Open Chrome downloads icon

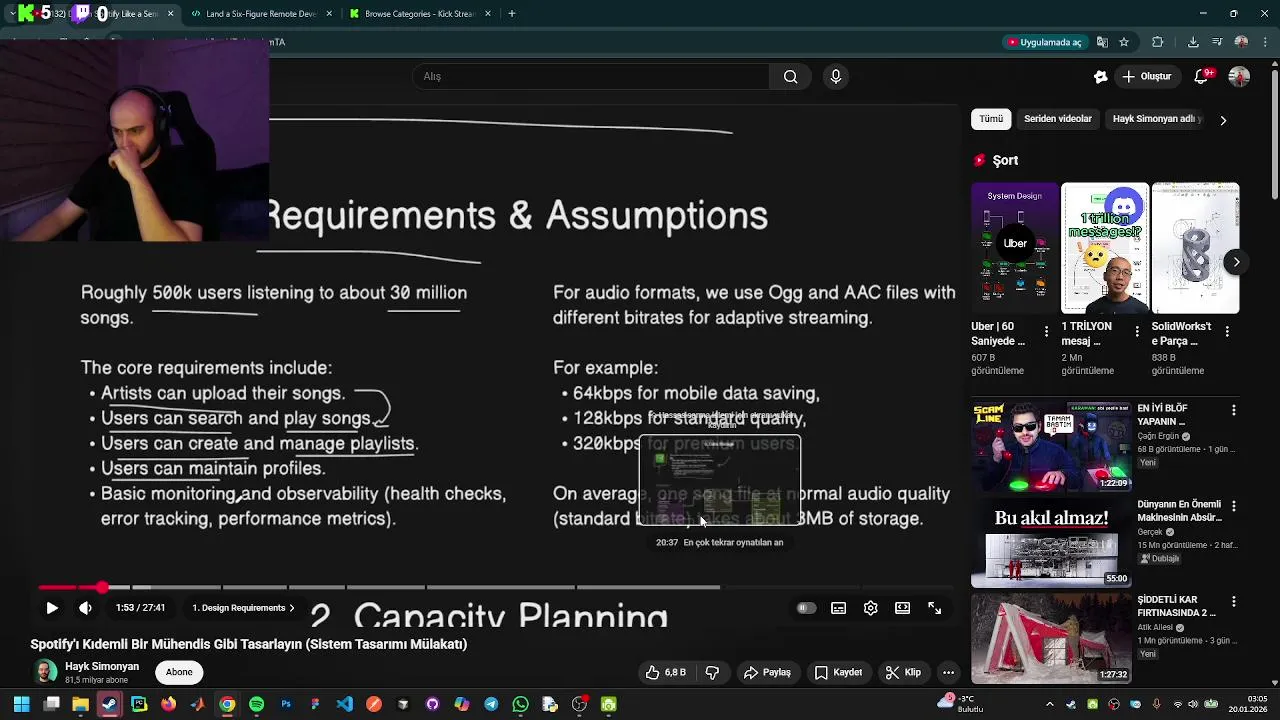pyautogui.click(x=1193, y=42)
